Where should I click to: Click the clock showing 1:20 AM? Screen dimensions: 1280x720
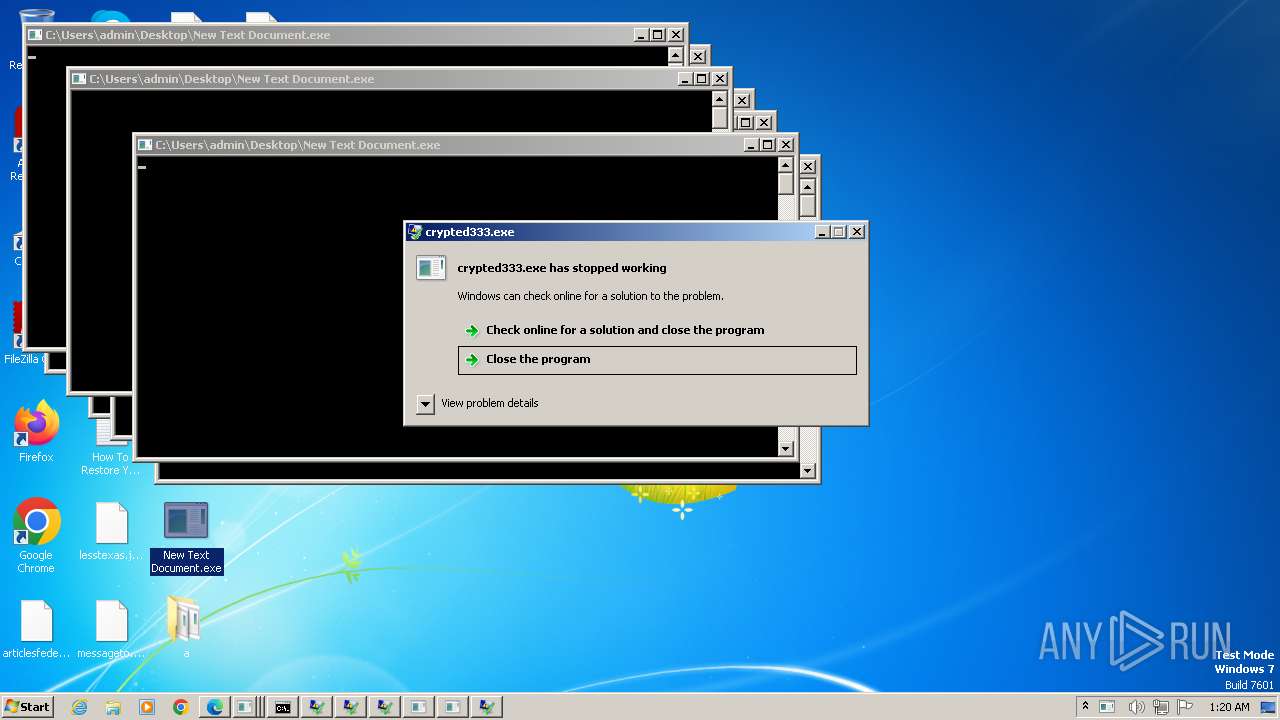coord(1229,707)
